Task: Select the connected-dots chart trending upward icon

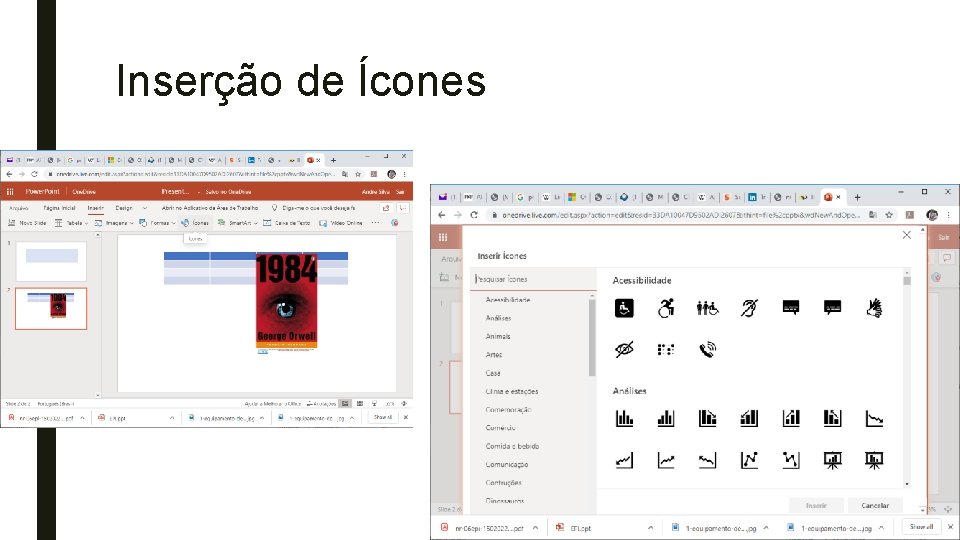Action: (x=749, y=460)
